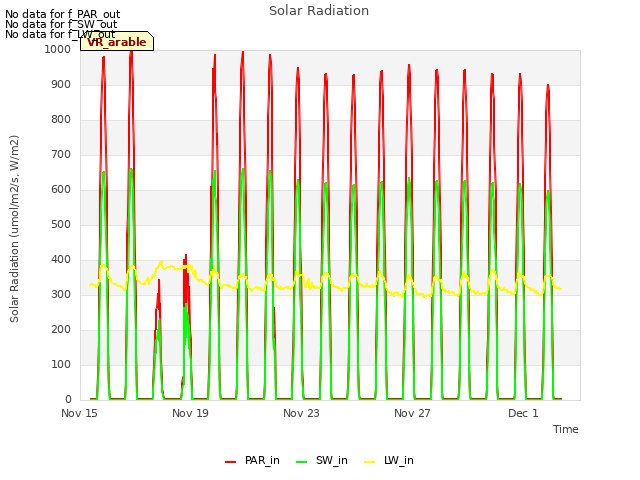Click the 300 y-axis tick label
This screenshot has width=640, height=480.
[61, 295]
